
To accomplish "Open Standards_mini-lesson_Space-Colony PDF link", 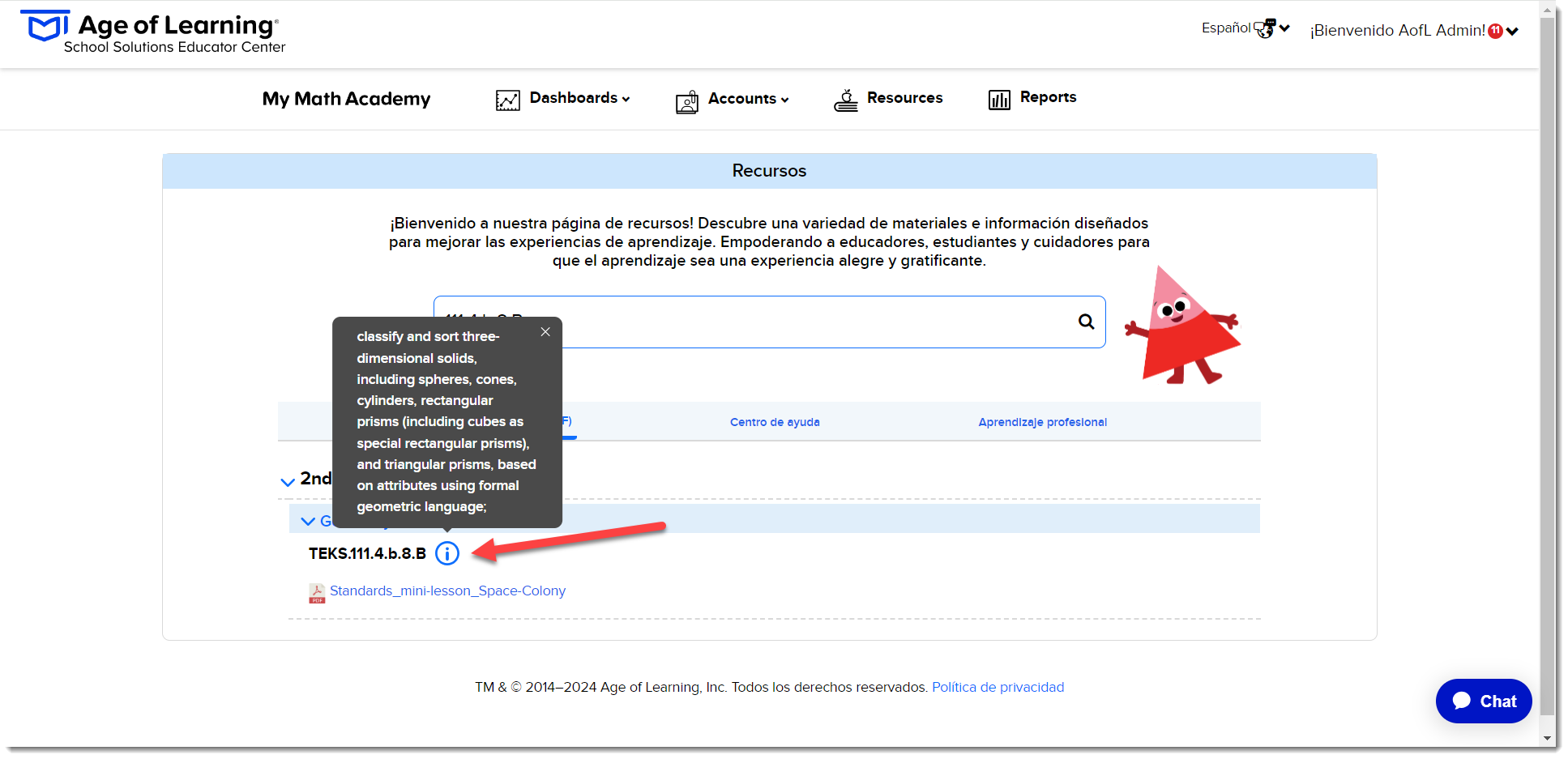I will [x=447, y=591].
